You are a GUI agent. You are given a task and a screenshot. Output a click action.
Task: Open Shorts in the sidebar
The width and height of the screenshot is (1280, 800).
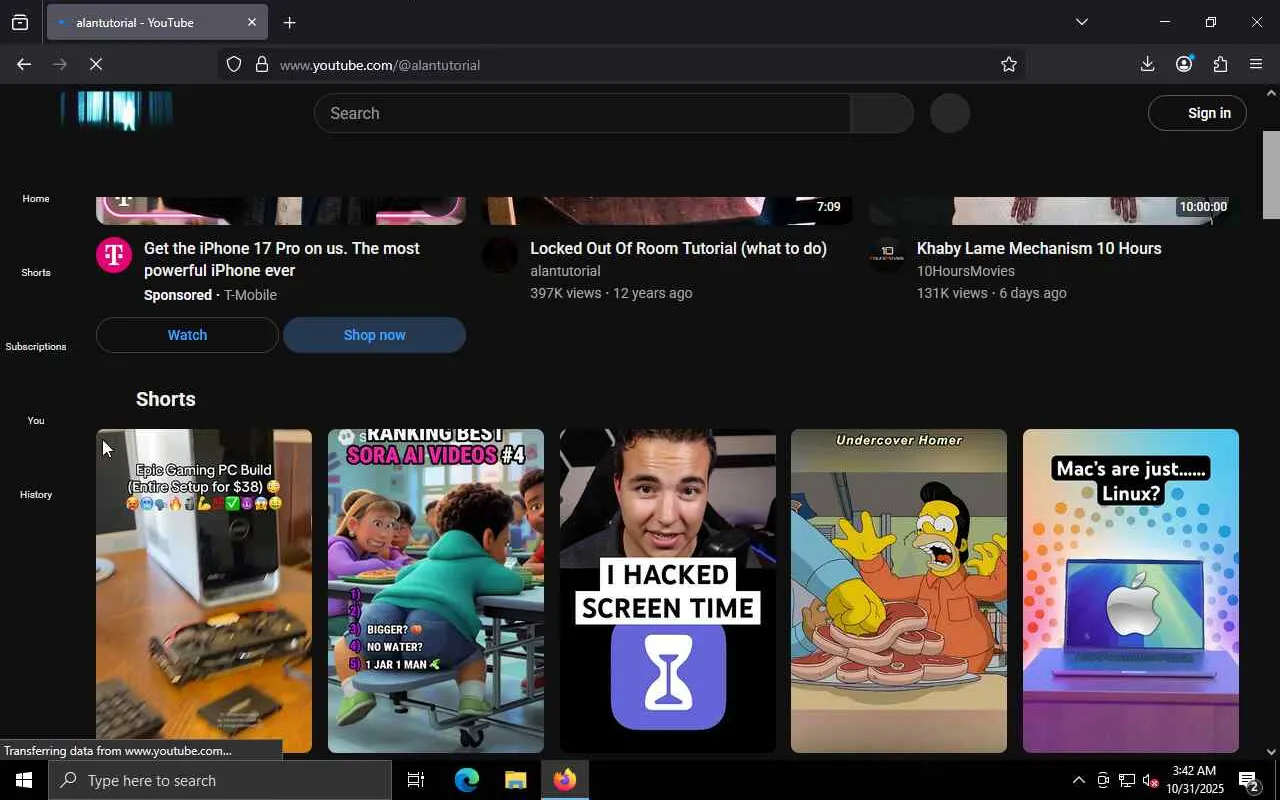point(36,272)
